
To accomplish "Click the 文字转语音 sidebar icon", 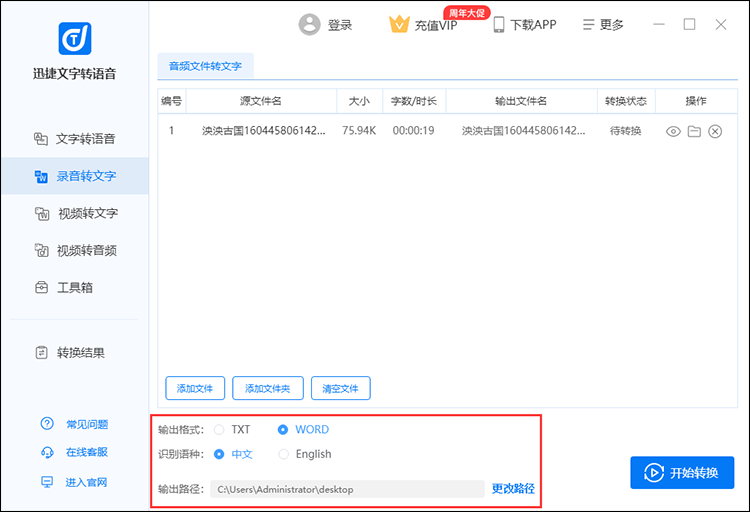I will 41,139.
